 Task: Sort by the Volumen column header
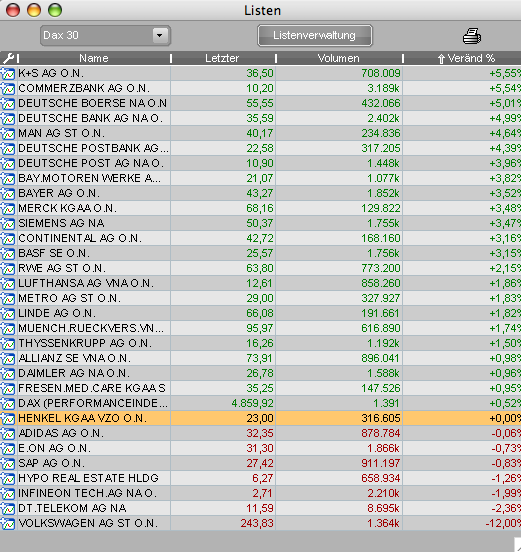coord(339,58)
